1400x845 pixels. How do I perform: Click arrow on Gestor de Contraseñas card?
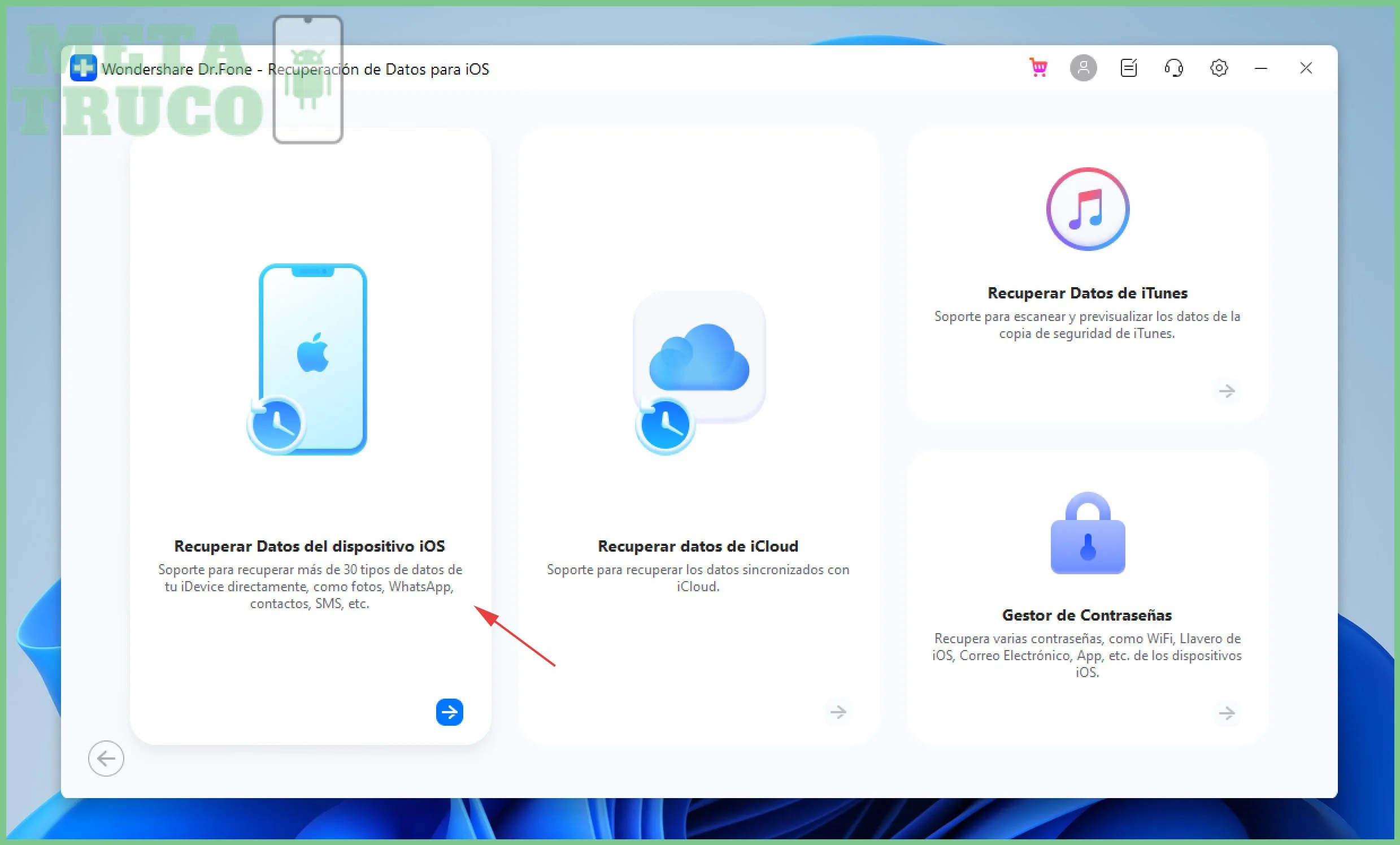(1227, 713)
